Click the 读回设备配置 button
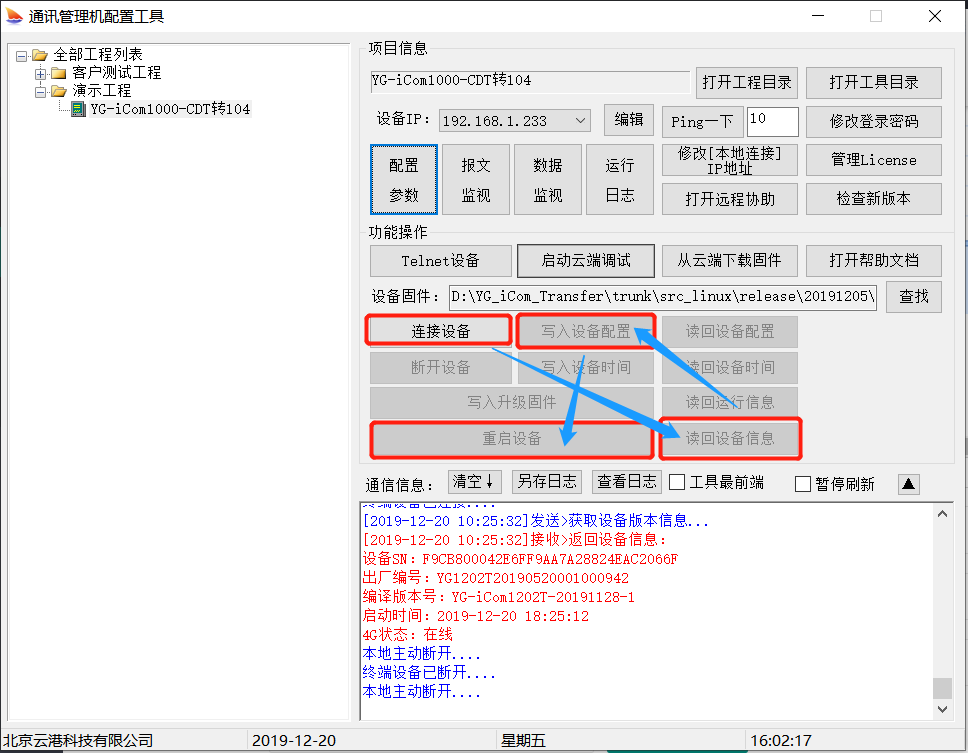Viewport: 968px width, 753px height. click(730, 331)
